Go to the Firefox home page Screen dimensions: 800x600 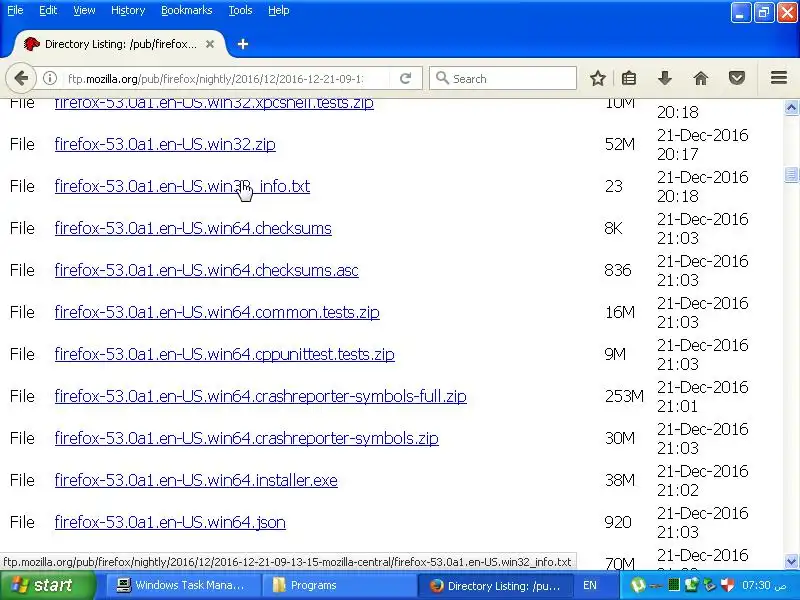(x=701, y=79)
